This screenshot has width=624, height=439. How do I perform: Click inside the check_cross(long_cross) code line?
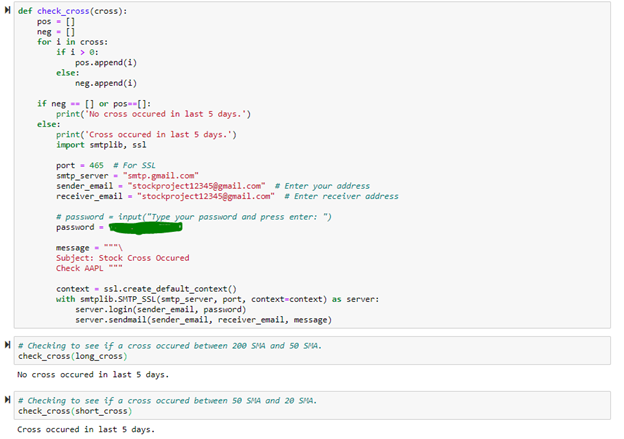tap(70, 356)
